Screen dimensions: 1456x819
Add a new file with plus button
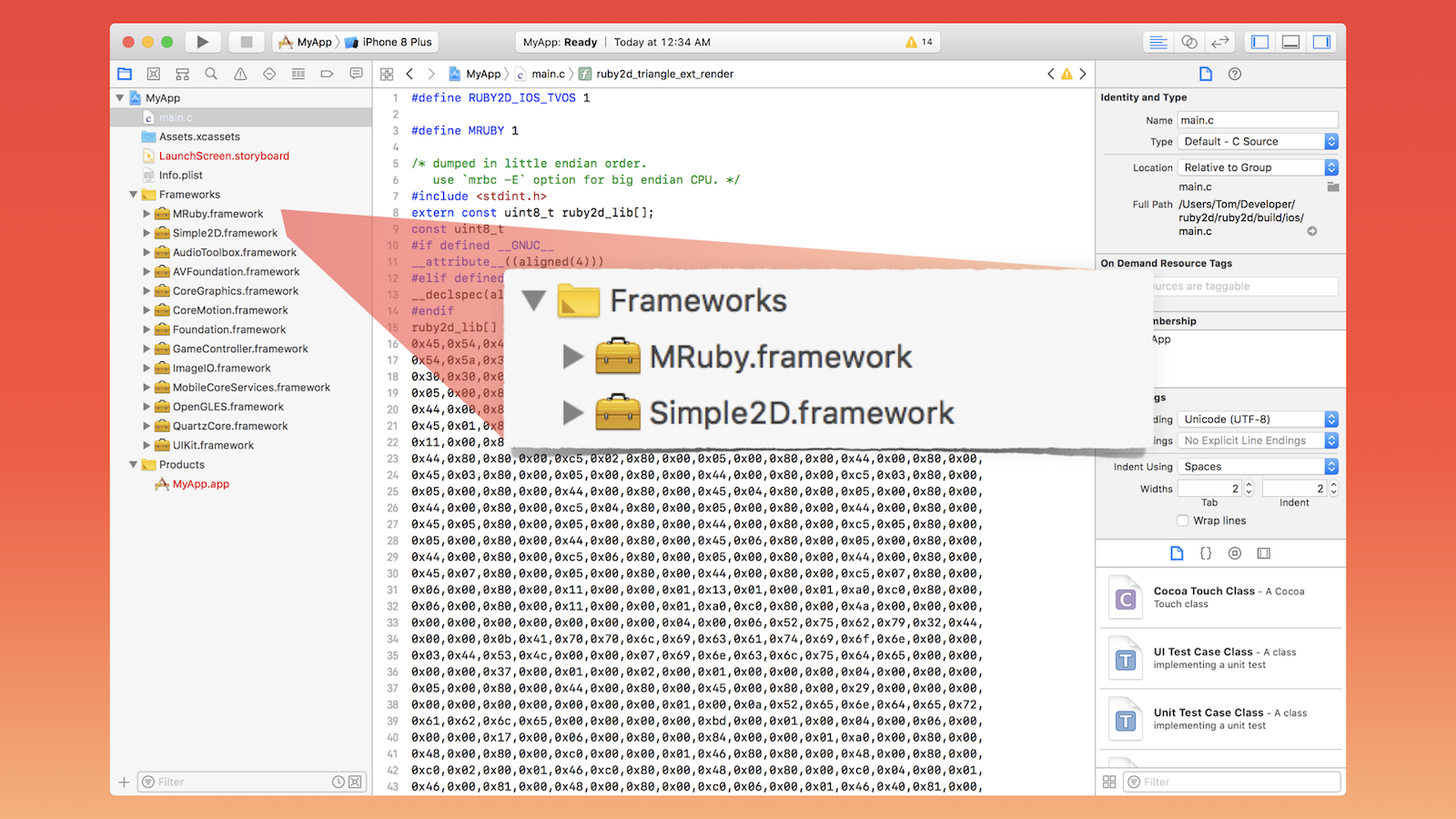click(124, 782)
